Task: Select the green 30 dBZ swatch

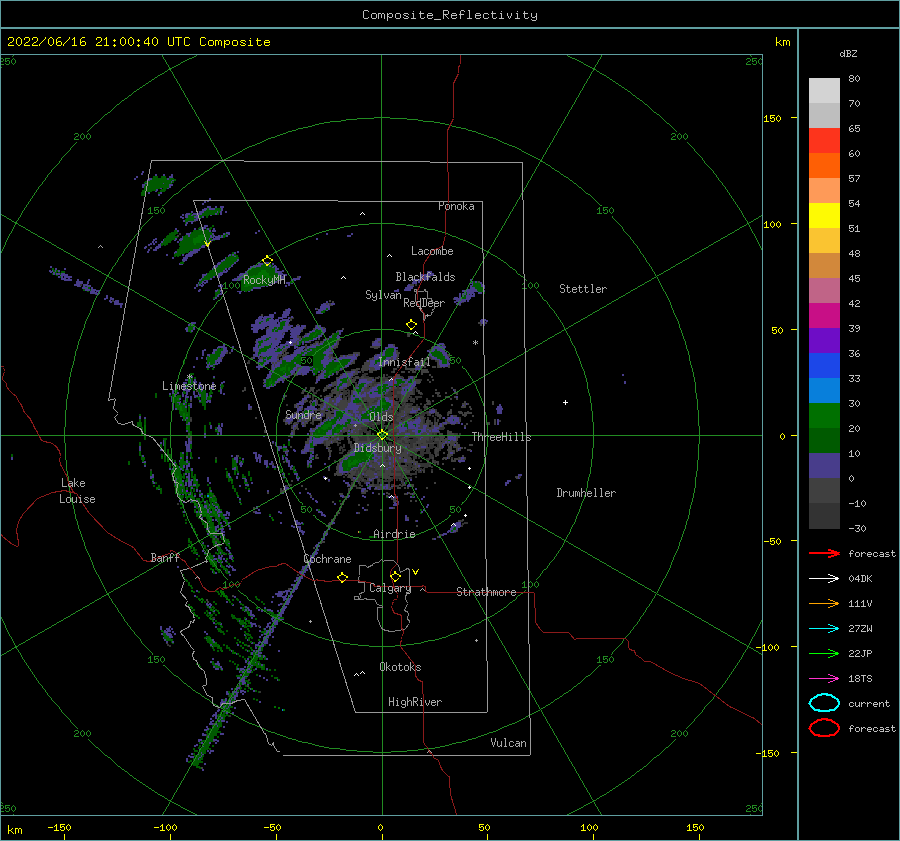Action: coord(824,415)
